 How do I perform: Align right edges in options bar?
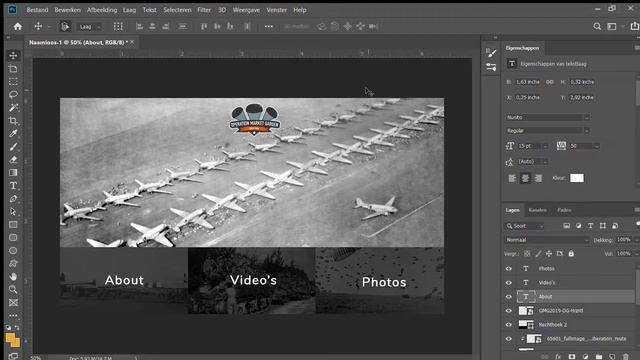point(165,27)
